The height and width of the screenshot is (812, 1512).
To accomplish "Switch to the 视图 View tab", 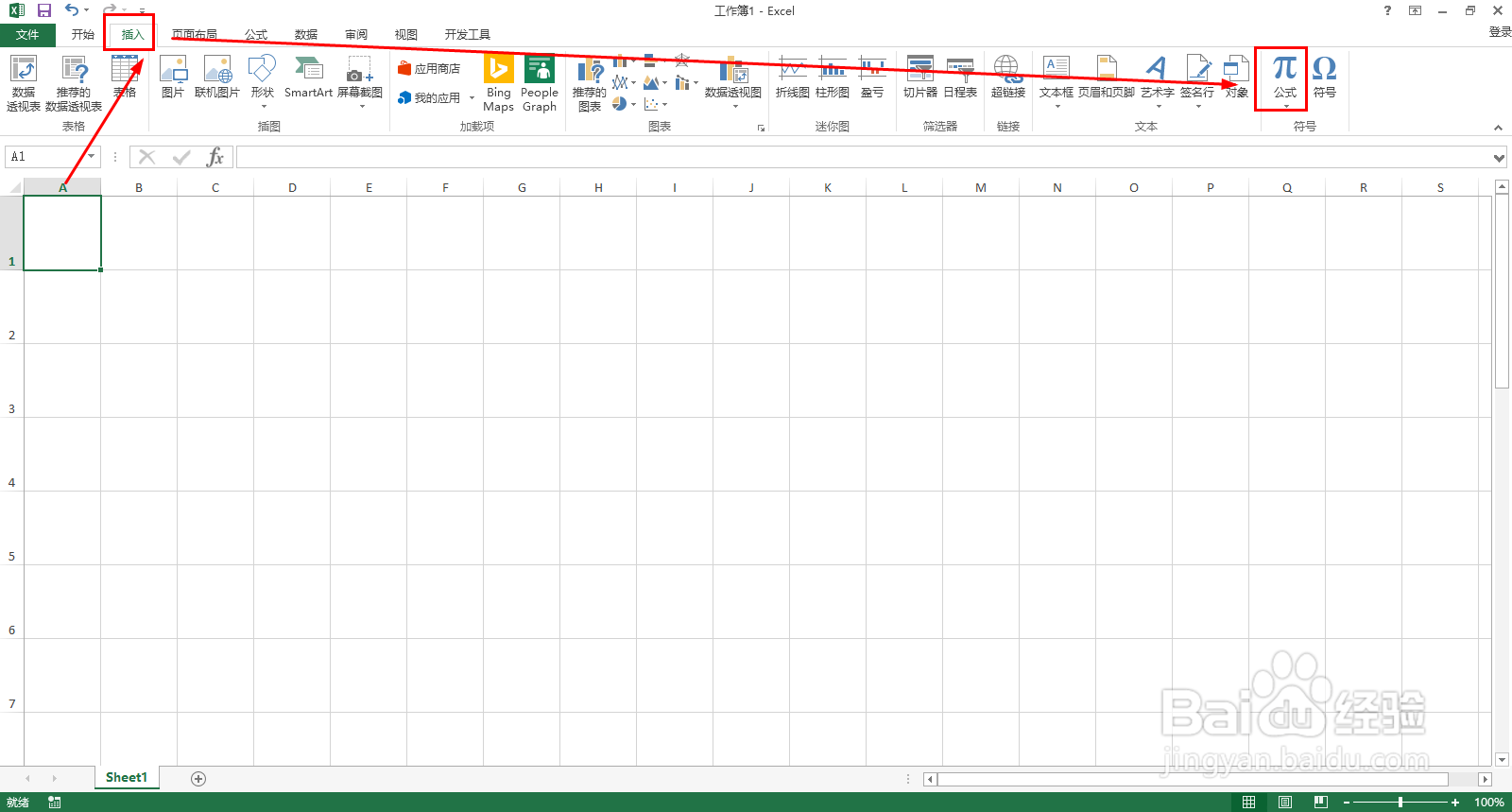I will (x=406, y=35).
